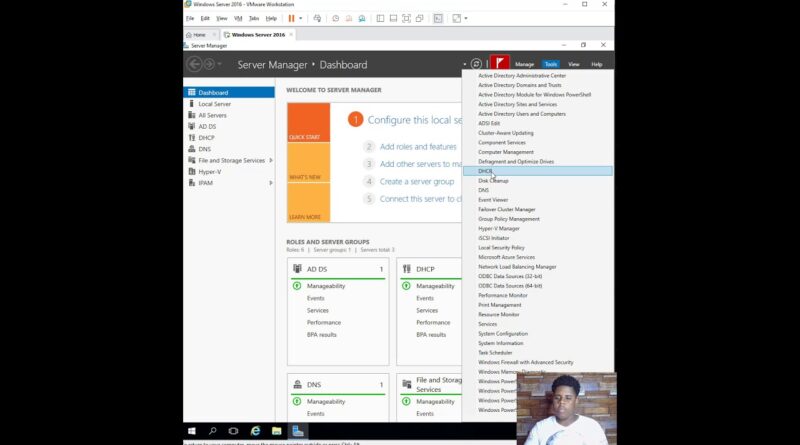800x445 pixels.
Task: Click the LEARN MORE tile
Action: [x=309, y=202]
